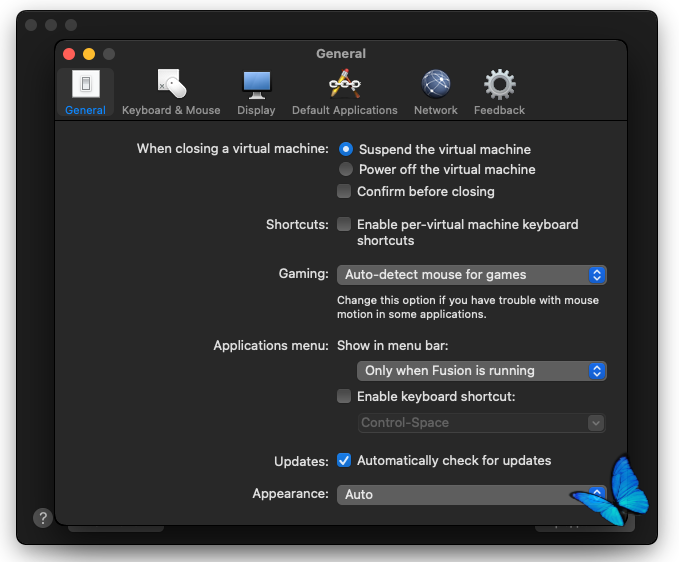Screen dimensions: 679x562
Task: Open the Only when Fusion is running dropdown
Action: coord(482,371)
